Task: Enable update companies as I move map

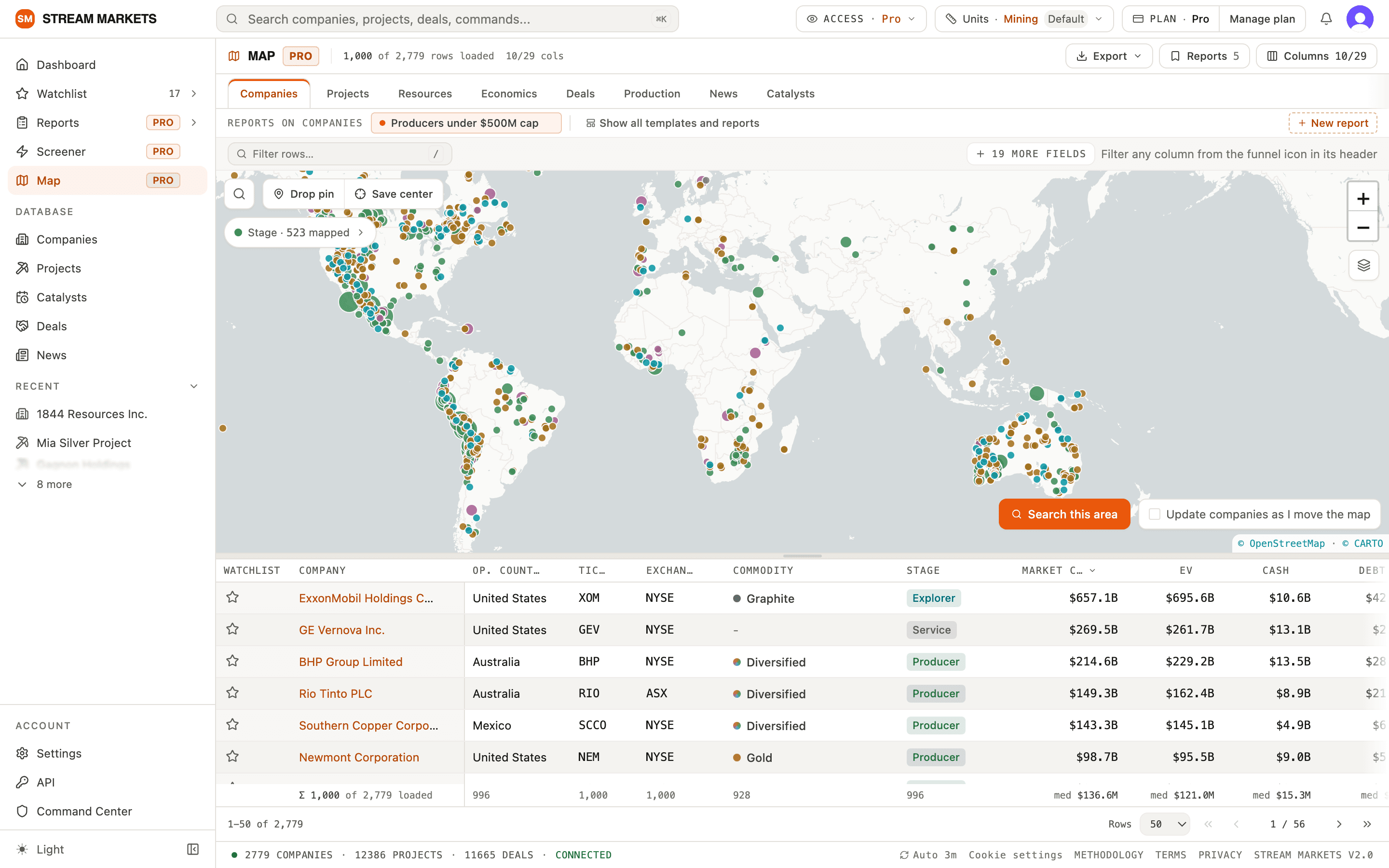Action: [1154, 515]
